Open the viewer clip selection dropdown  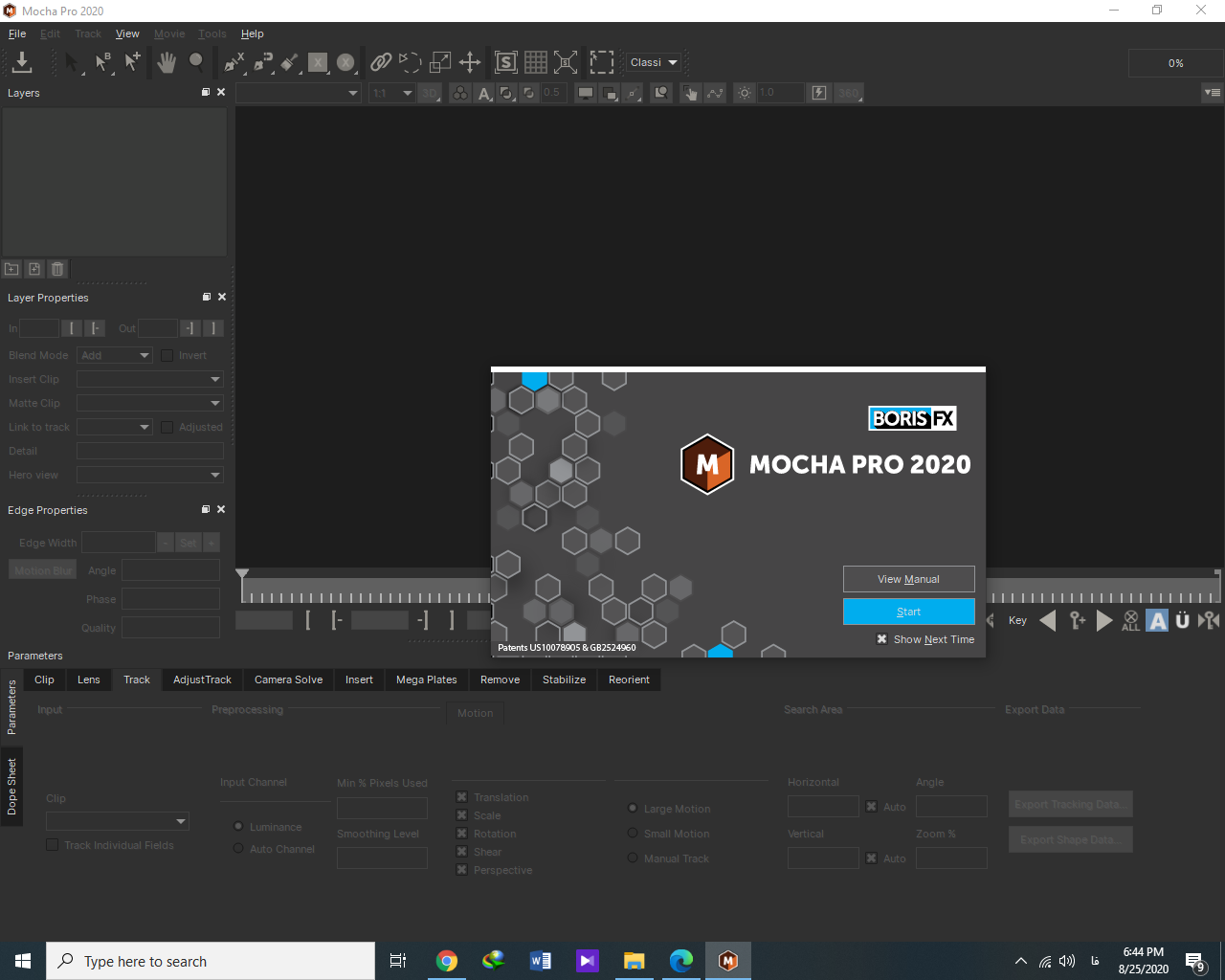tap(299, 93)
